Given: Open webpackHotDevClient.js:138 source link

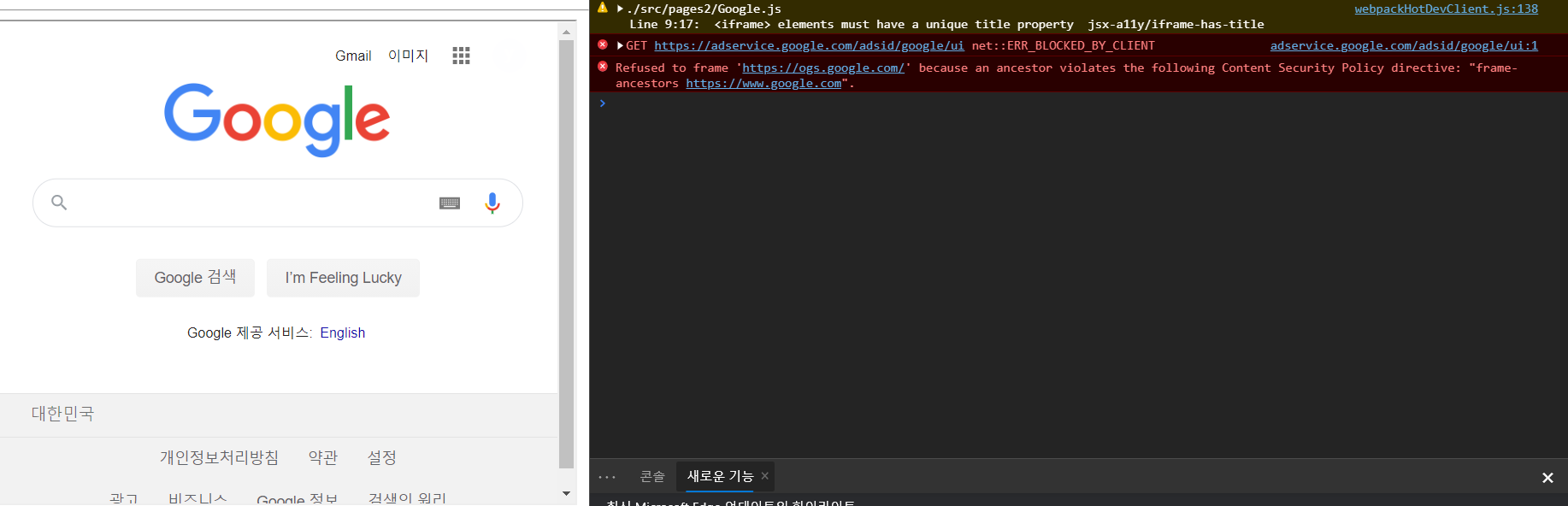Looking at the screenshot, I should [1446, 9].
